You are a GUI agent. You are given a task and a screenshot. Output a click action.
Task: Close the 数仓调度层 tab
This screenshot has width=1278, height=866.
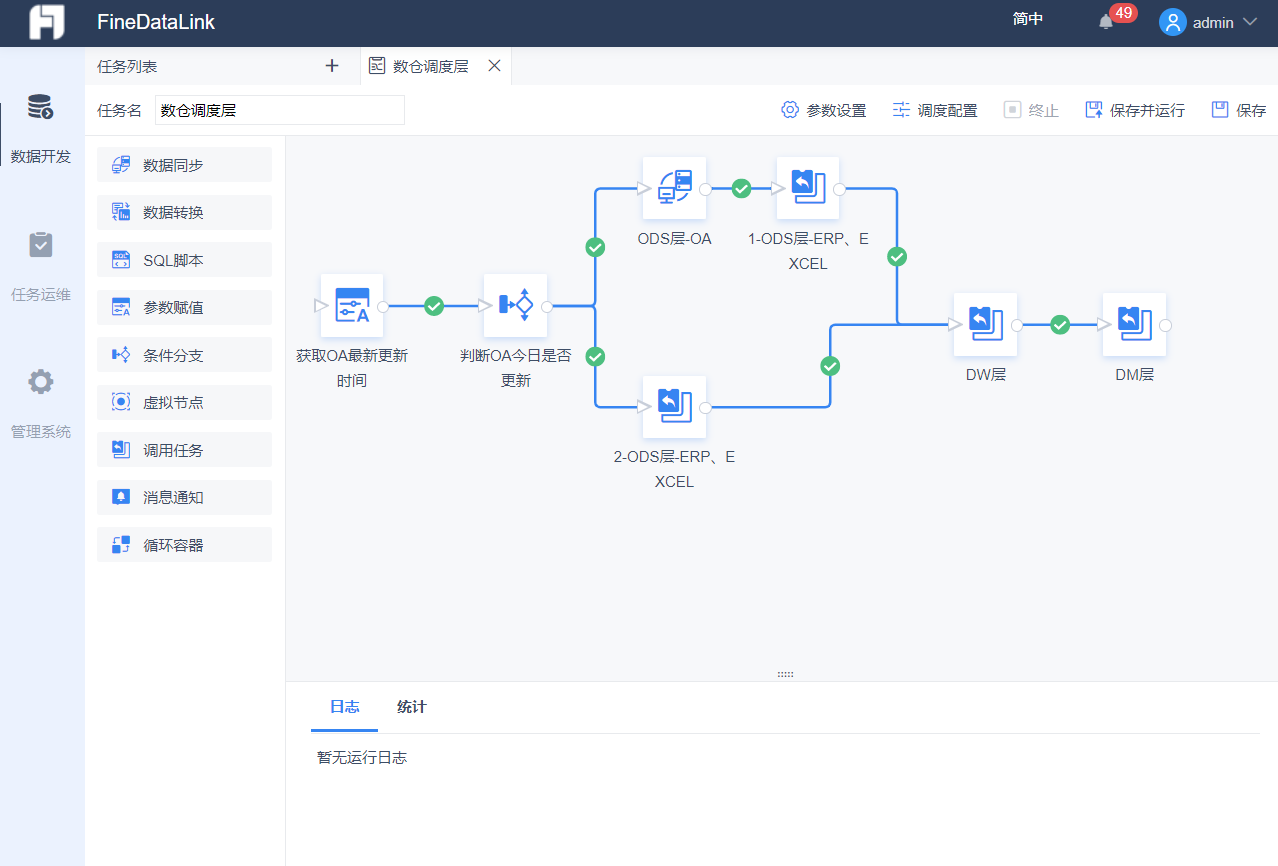pyautogui.click(x=494, y=66)
